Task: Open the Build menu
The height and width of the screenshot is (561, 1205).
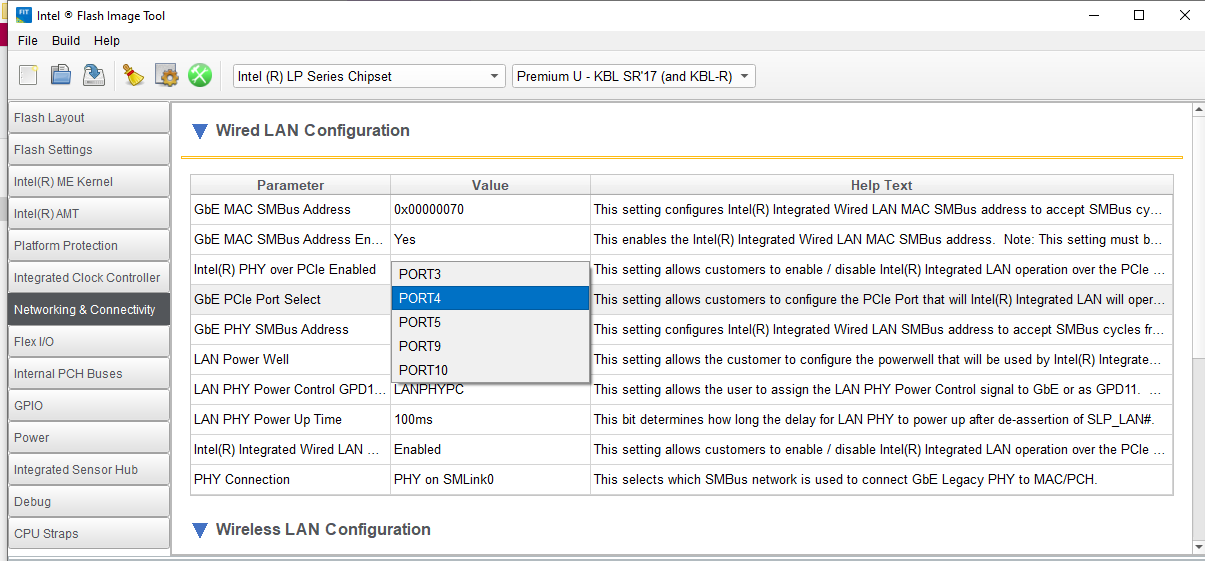Action: [66, 41]
